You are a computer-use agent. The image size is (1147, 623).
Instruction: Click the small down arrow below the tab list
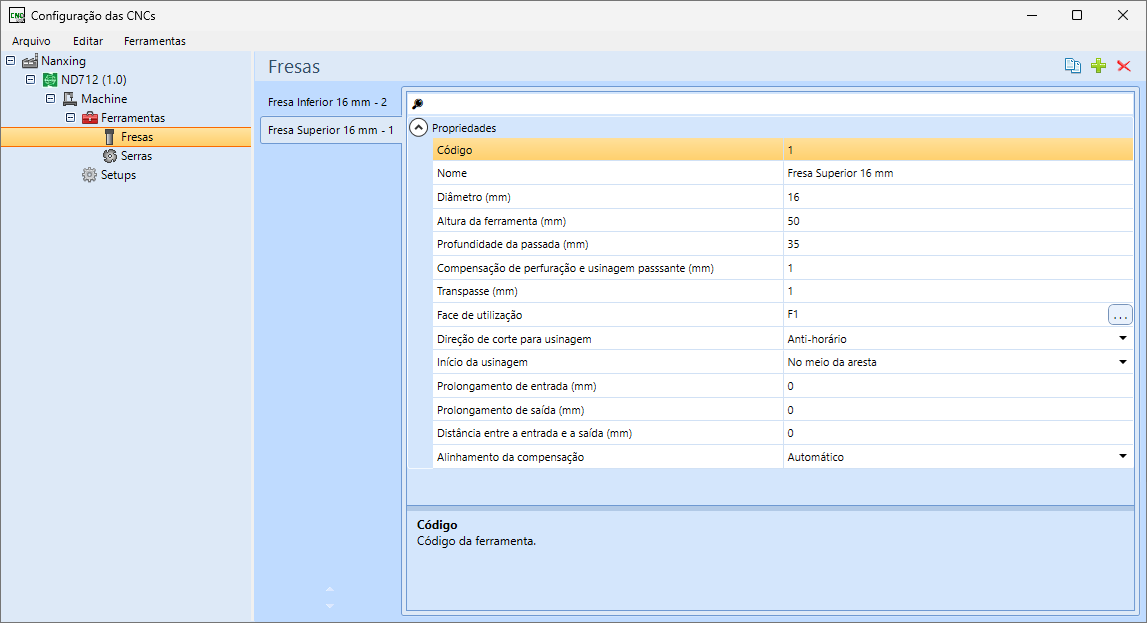[x=329, y=606]
